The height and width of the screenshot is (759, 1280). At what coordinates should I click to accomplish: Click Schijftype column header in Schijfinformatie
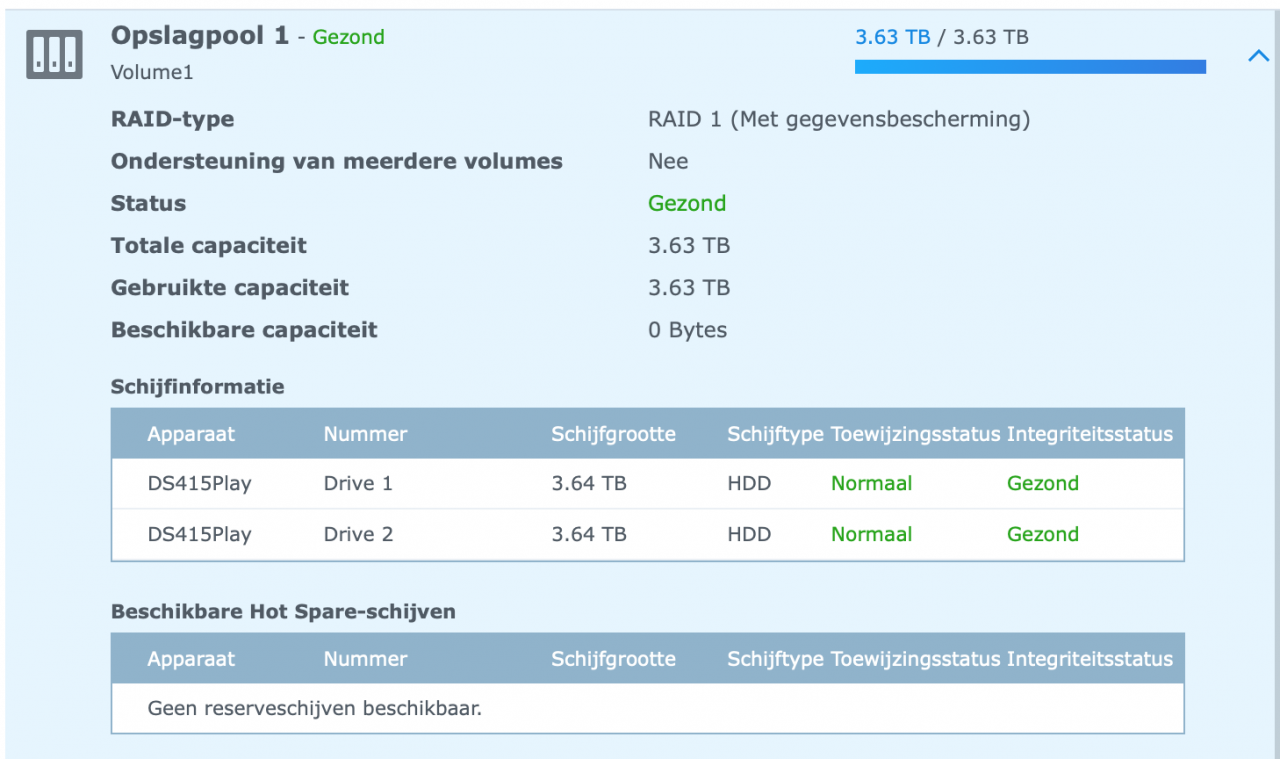point(775,434)
